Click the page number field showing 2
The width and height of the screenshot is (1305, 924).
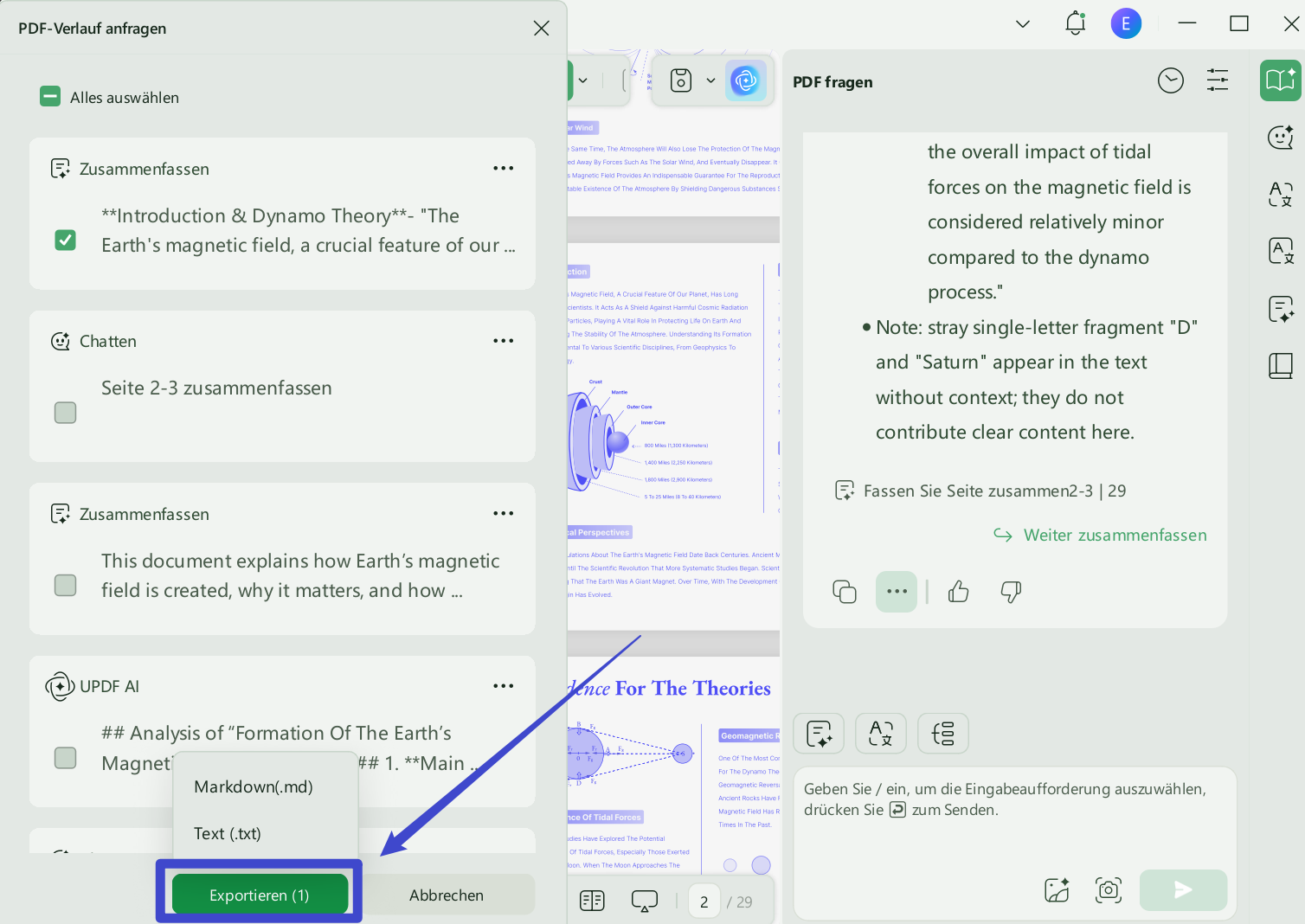coord(704,901)
